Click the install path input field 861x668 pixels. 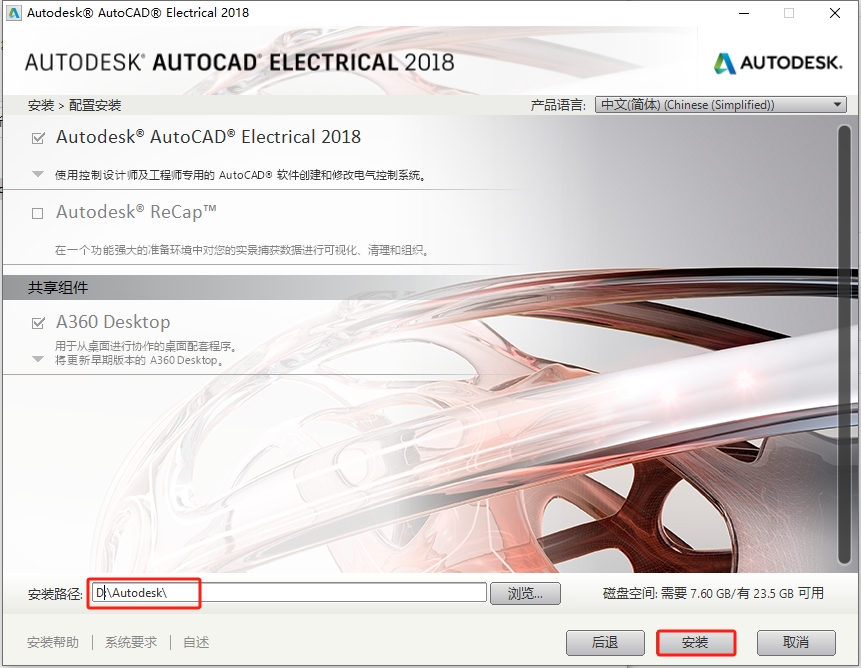pos(289,593)
